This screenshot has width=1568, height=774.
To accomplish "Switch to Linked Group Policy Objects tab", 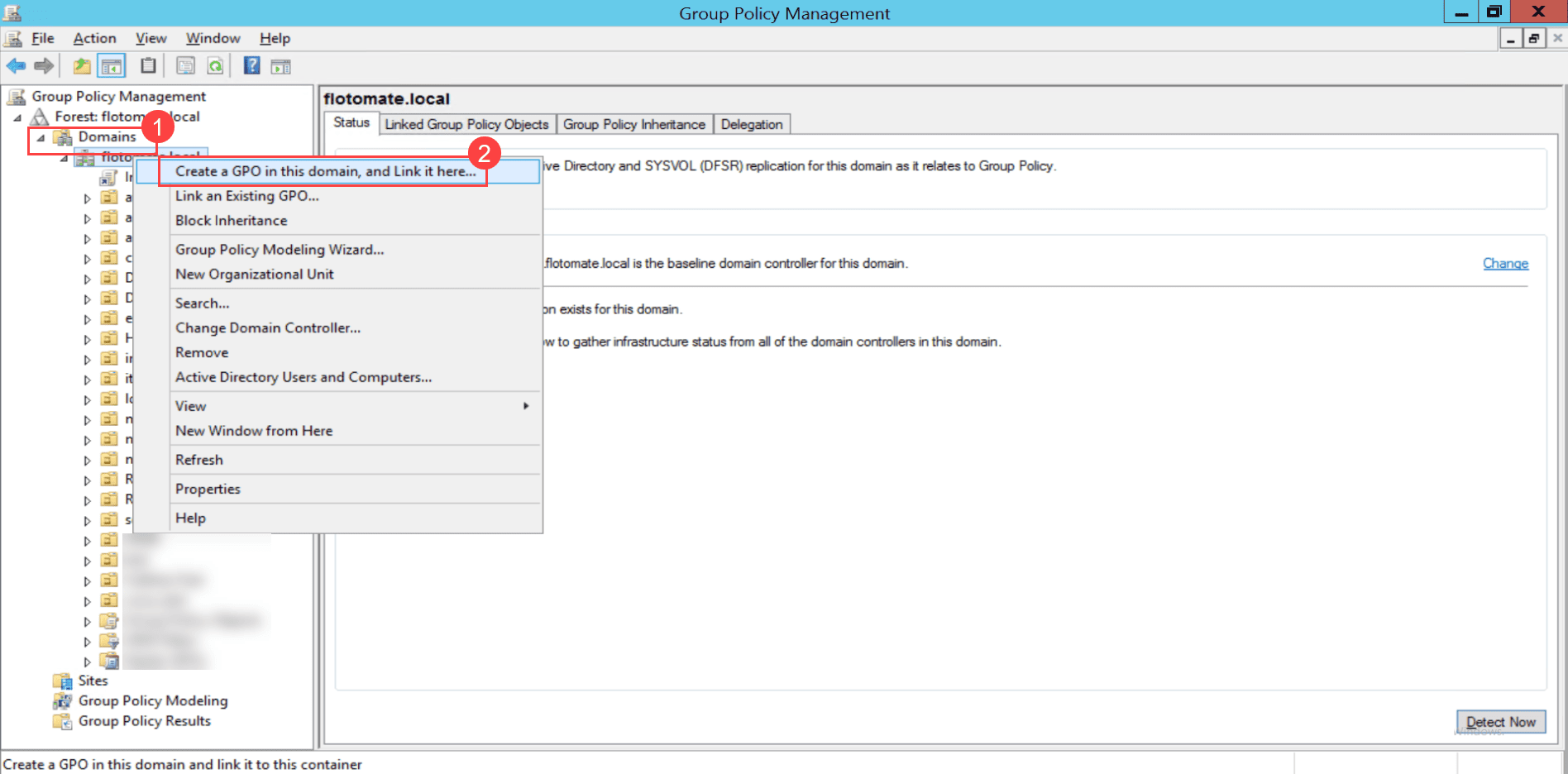I will click(466, 124).
